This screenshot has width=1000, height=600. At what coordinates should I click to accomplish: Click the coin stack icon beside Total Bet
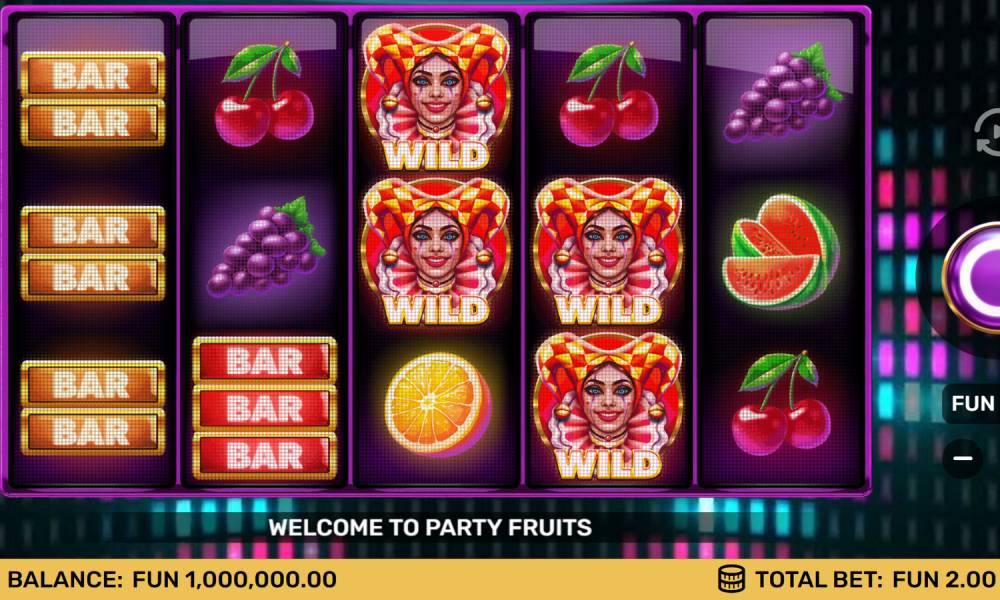point(732,579)
